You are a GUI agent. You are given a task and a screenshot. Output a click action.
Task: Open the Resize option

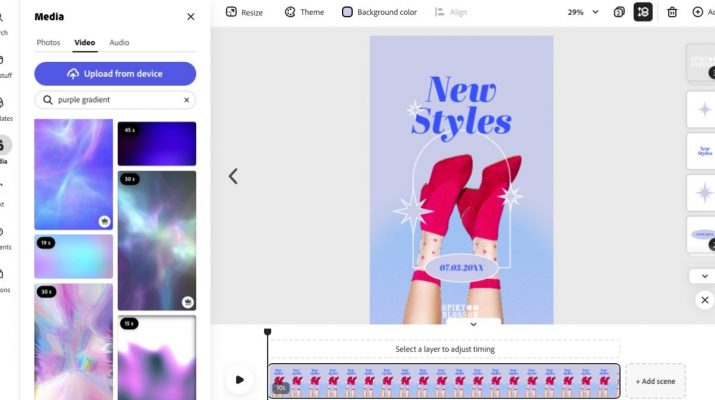pos(244,12)
